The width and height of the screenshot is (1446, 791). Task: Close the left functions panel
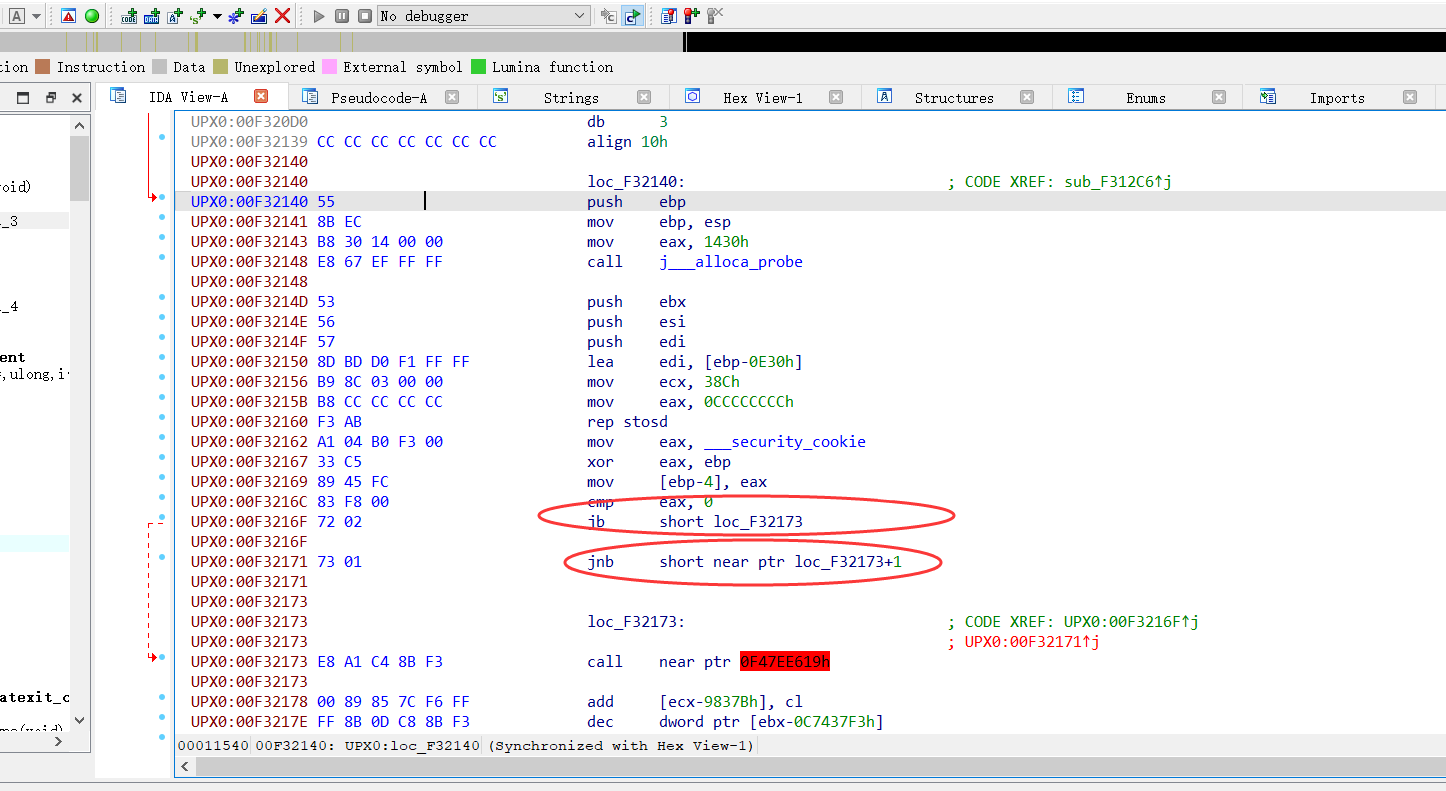(x=77, y=98)
